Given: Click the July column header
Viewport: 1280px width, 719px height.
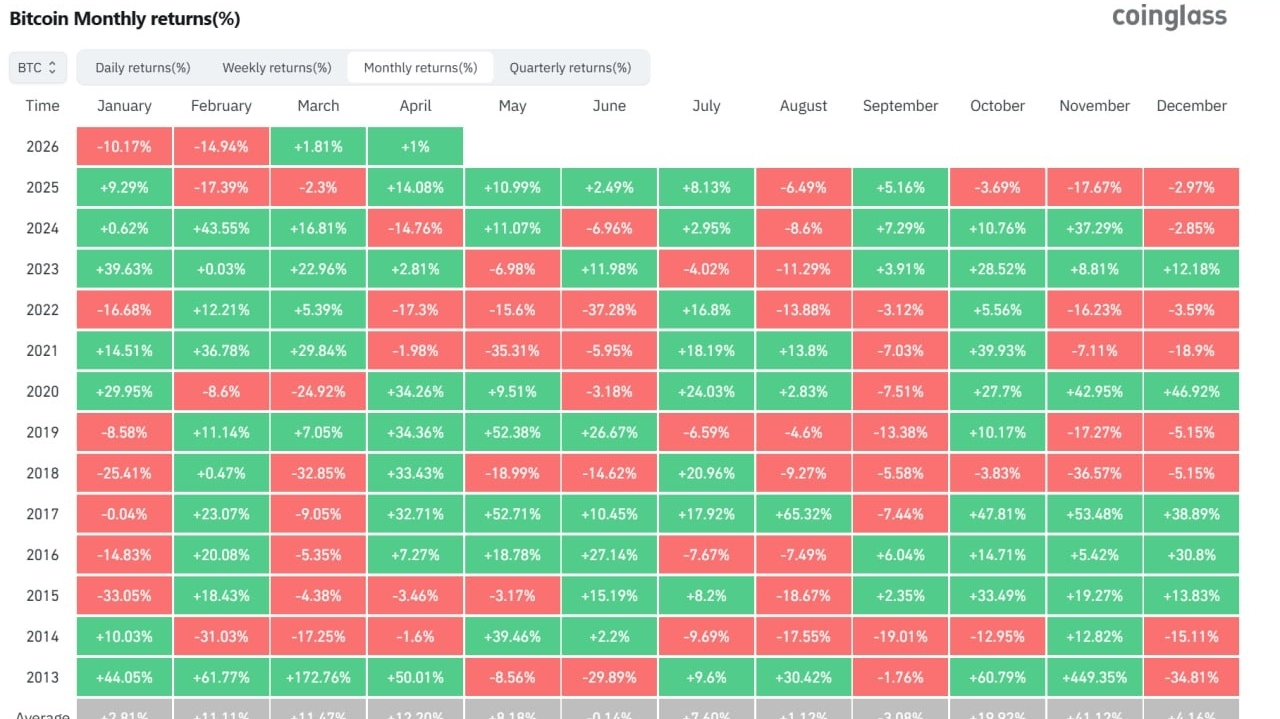Looking at the screenshot, I should click(706, 106).
